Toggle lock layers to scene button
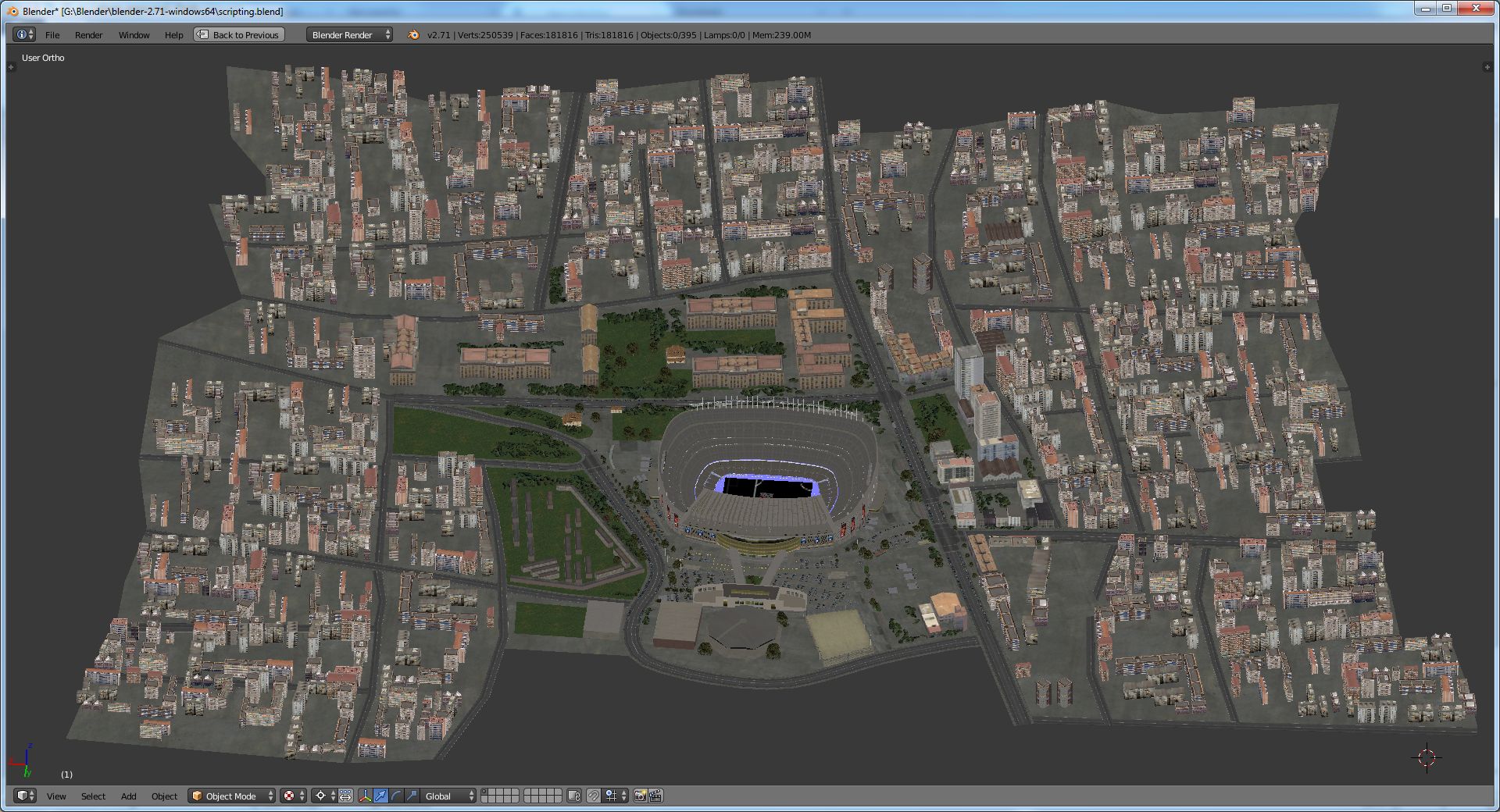This screenshot has height=812, width=1500. [x=574, y=796]
